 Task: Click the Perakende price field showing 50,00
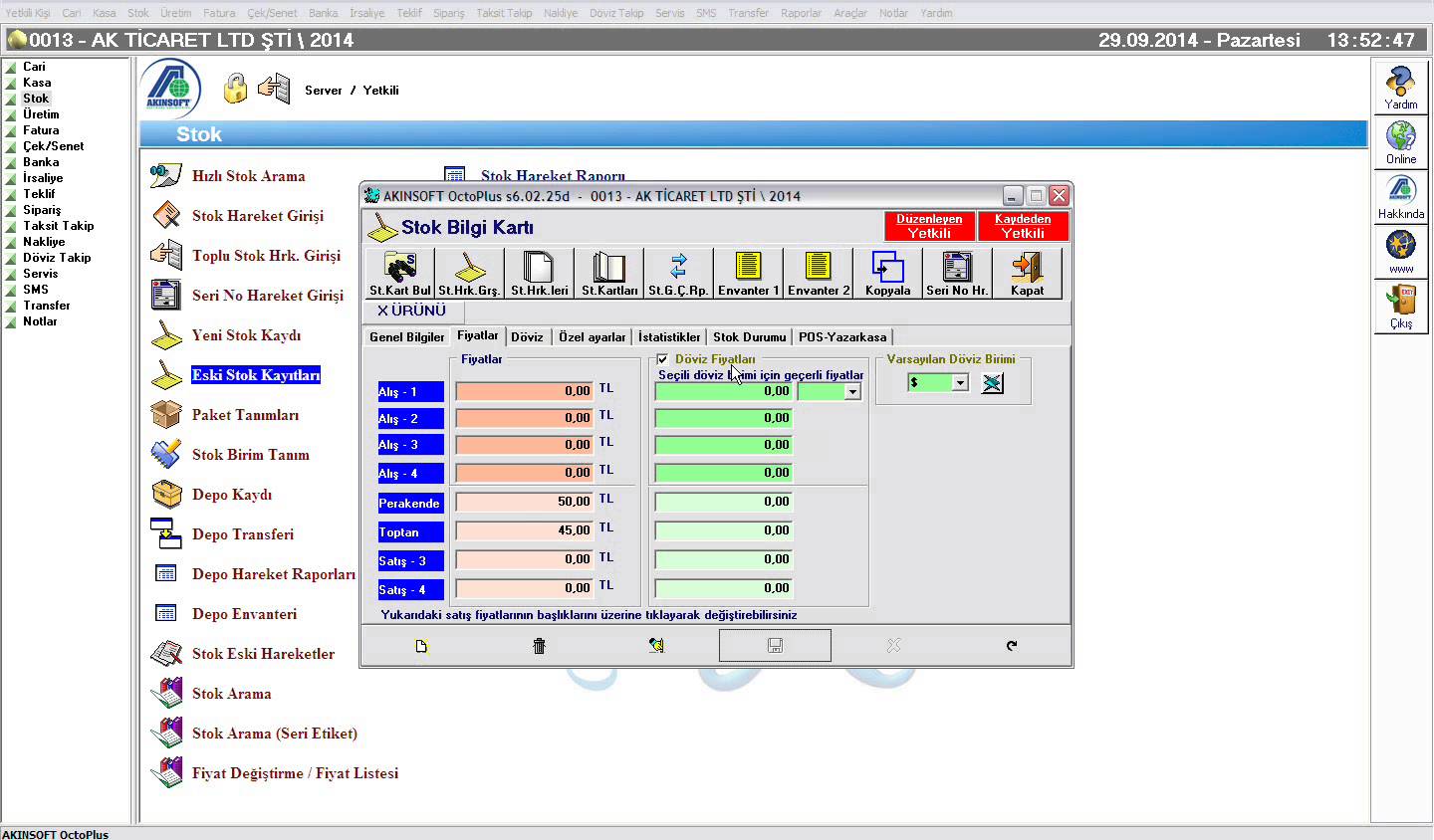point(524,502)
